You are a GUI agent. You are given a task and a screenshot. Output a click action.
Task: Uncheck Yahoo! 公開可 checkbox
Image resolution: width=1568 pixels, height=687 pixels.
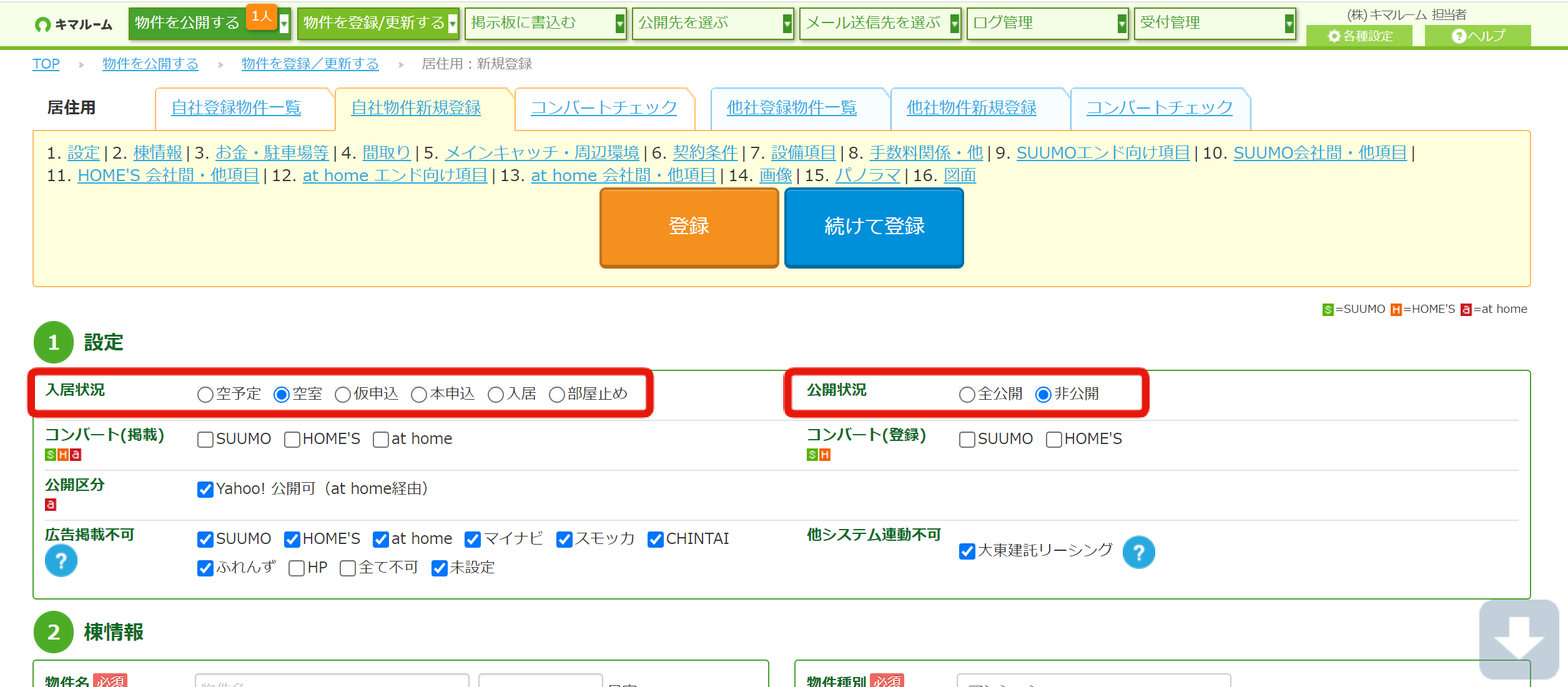point(205,490)
